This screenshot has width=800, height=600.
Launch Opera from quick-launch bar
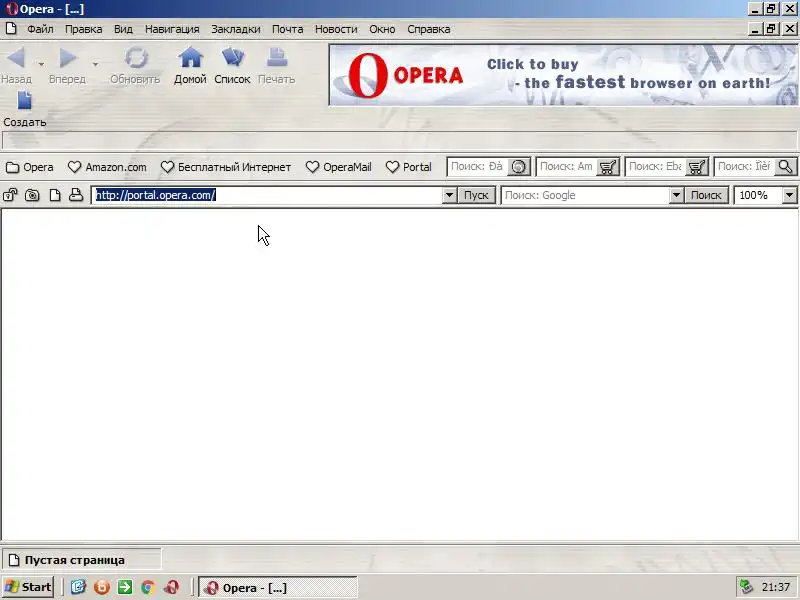(x=171, y=587)
